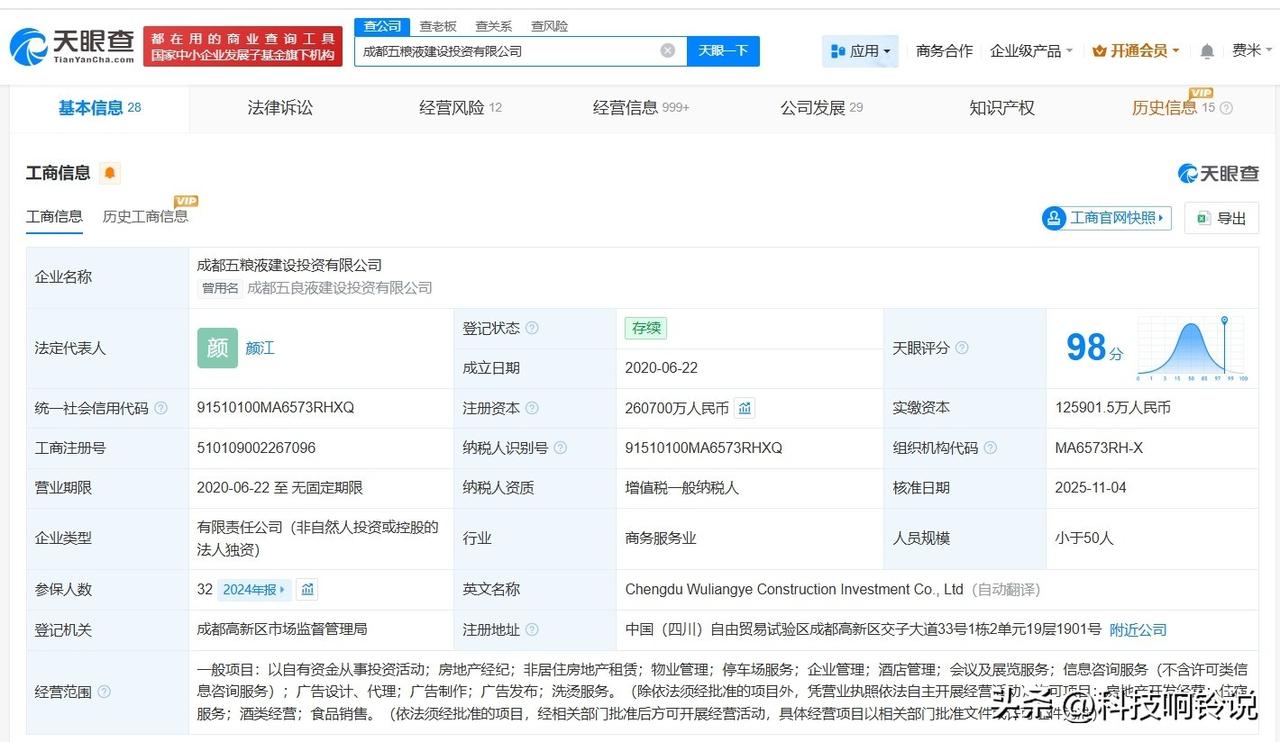
Task: Open the 开通会员 dropdown
Action: pyautogui.click(x=1136, y=51)
